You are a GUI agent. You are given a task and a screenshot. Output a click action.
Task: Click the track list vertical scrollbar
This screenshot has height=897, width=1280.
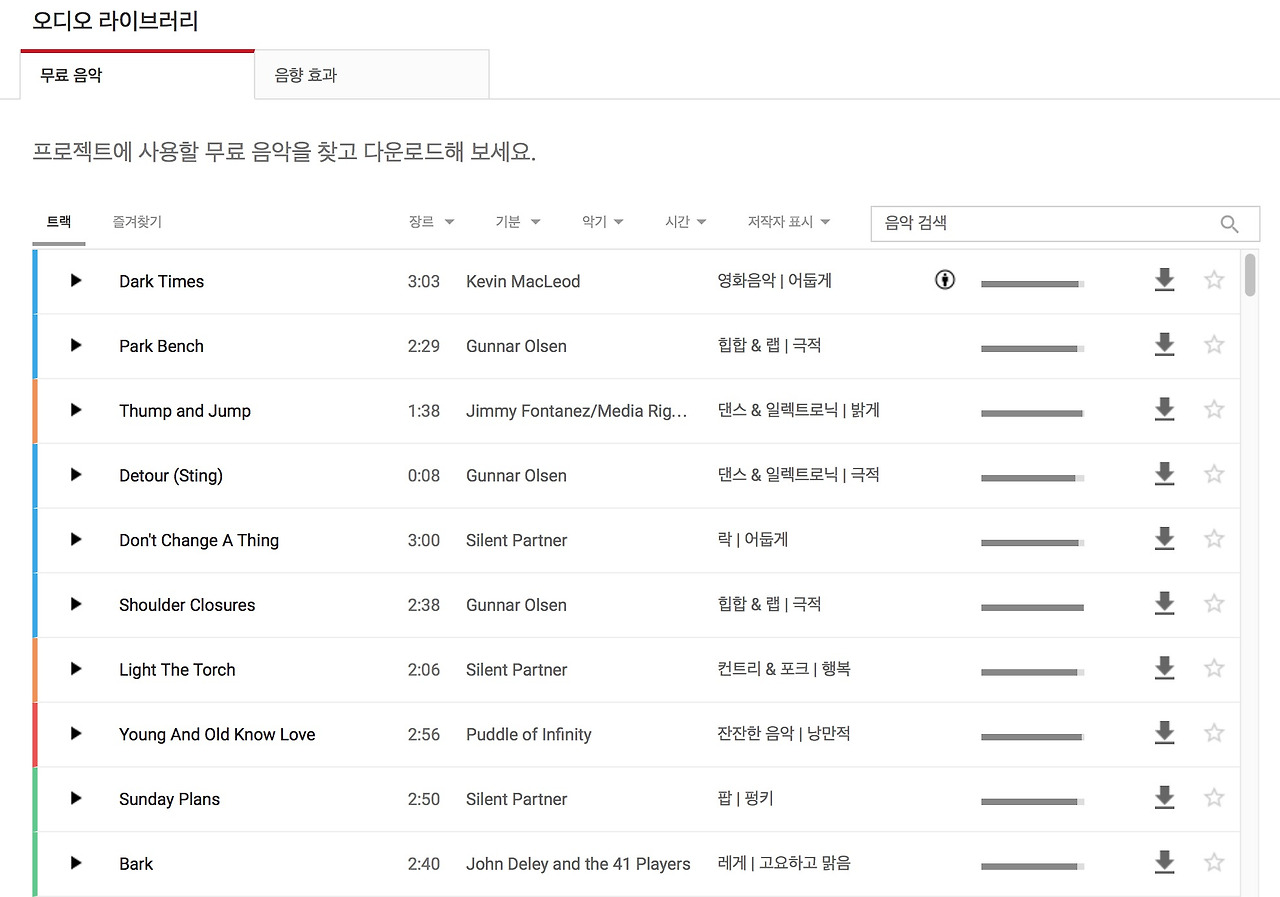(1250, 275)
